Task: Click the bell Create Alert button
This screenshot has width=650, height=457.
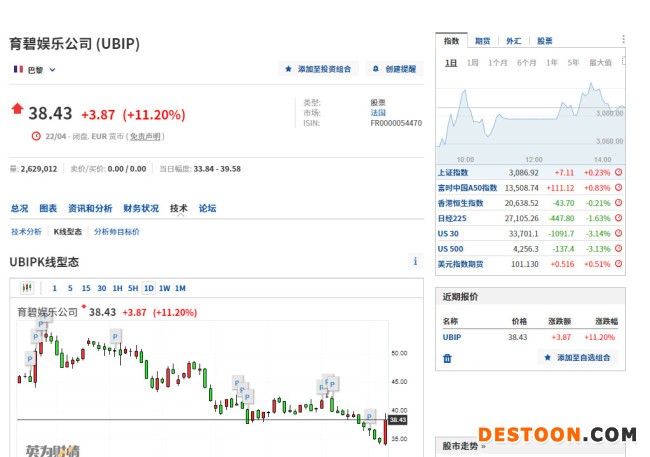Action: [395, 69]
